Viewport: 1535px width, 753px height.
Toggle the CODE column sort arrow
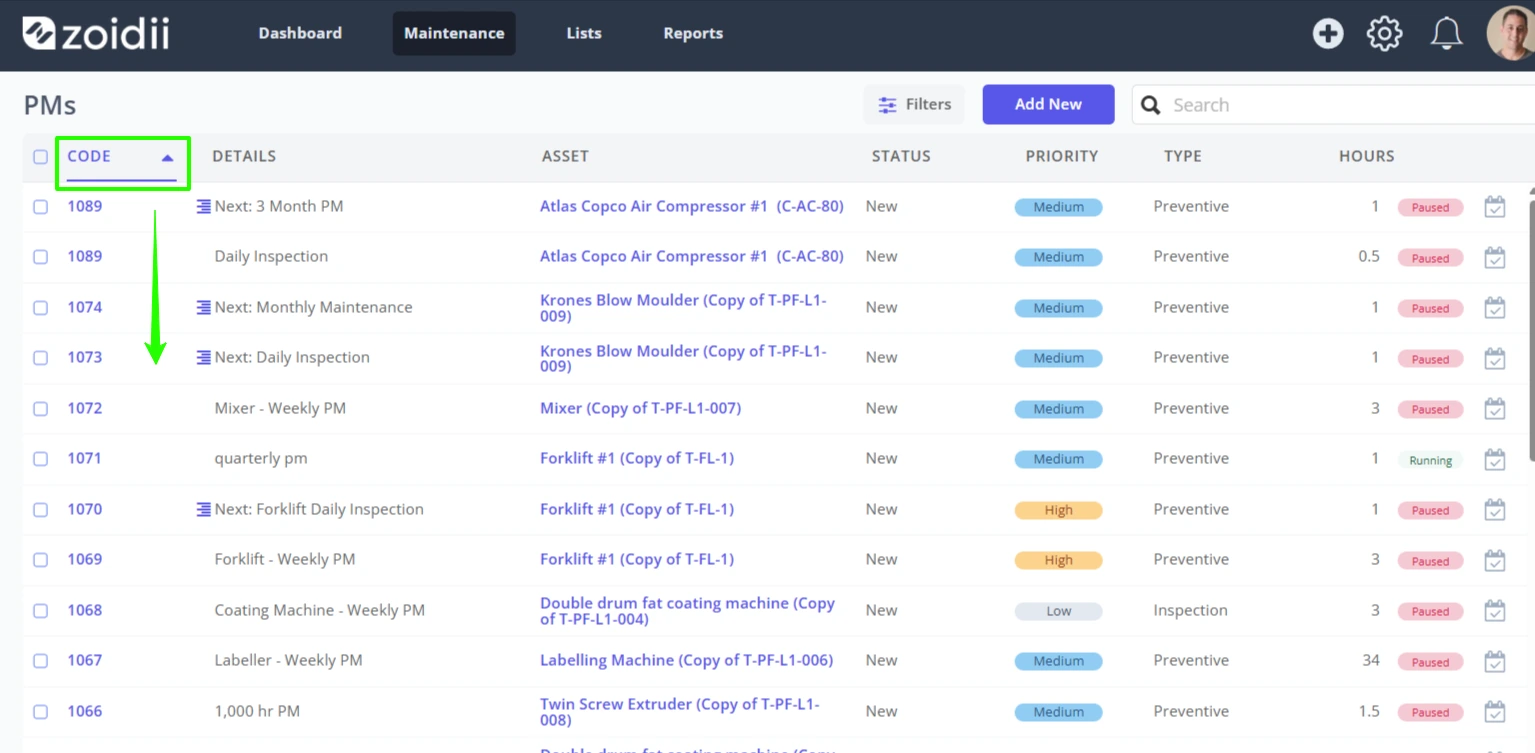tap(167, 157)
